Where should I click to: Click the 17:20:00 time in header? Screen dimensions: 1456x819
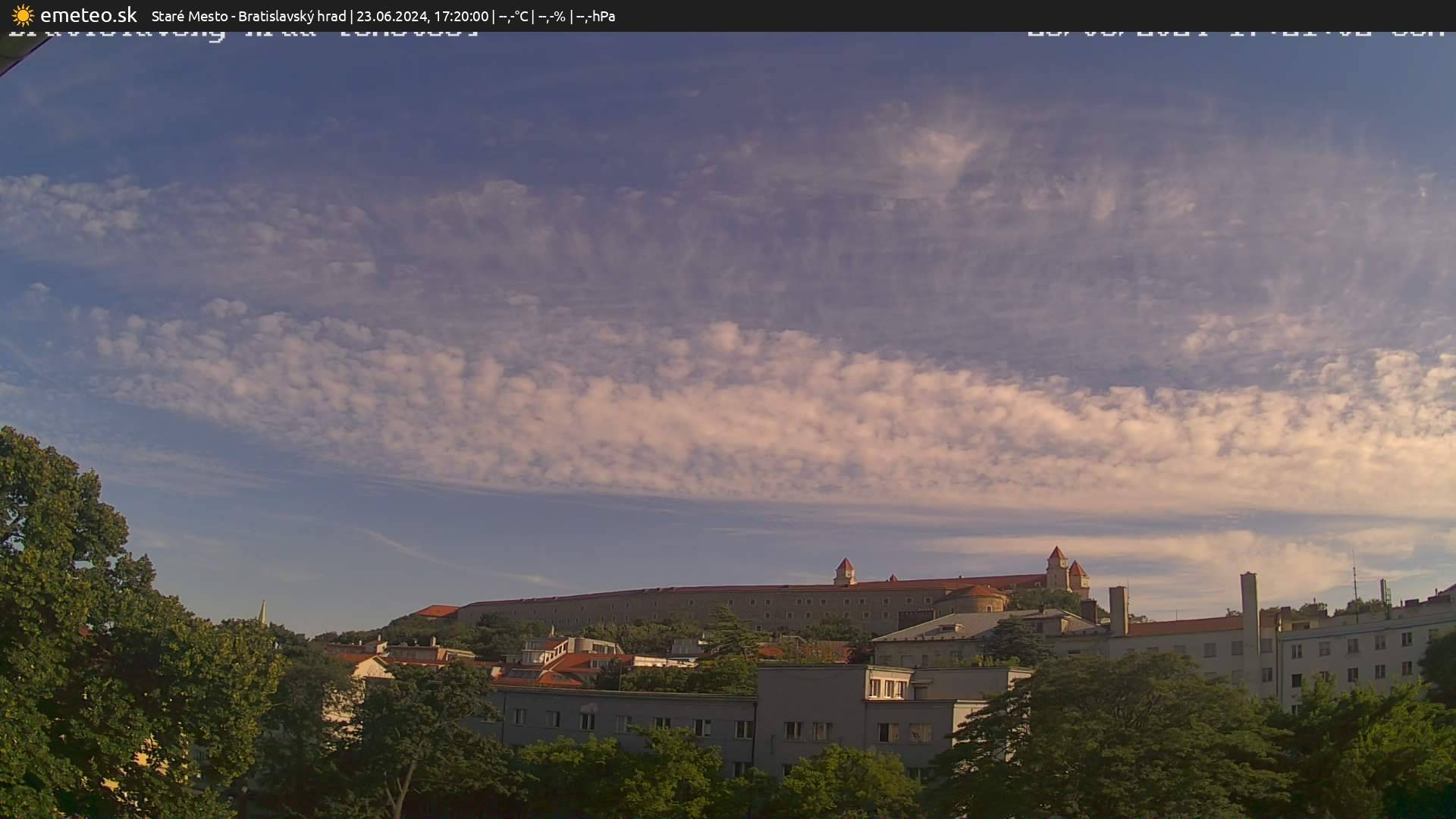tap(460, 16)
